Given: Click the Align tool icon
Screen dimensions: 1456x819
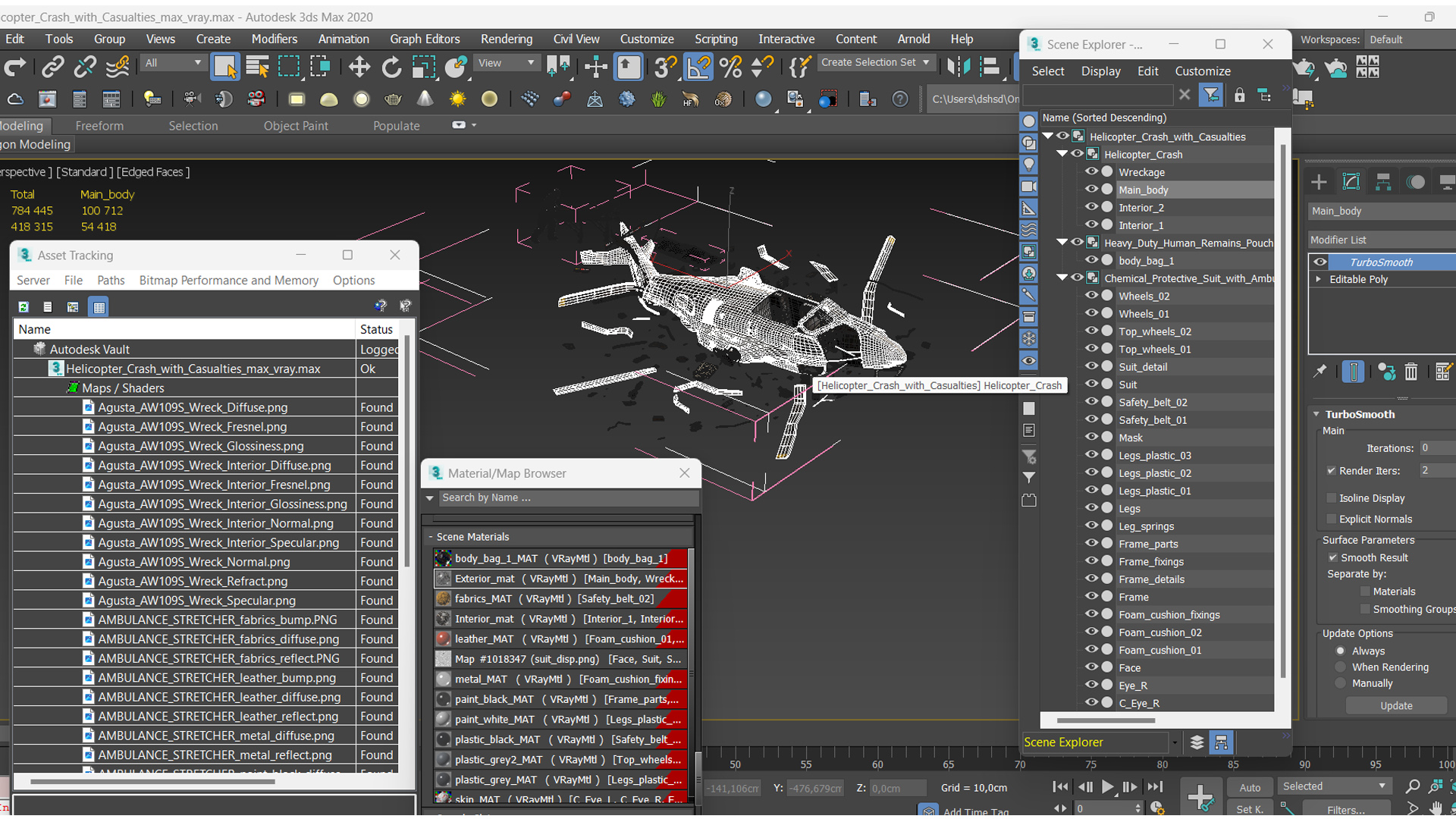Looking at the screenshot, I should click(990, 67).
